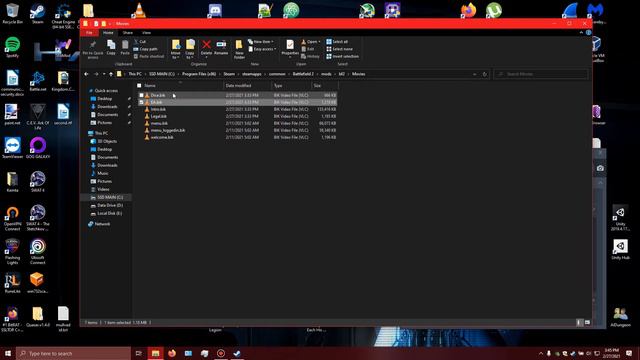Click the Refresh button beside address bar
640x360 pixels.
[484, 74]
